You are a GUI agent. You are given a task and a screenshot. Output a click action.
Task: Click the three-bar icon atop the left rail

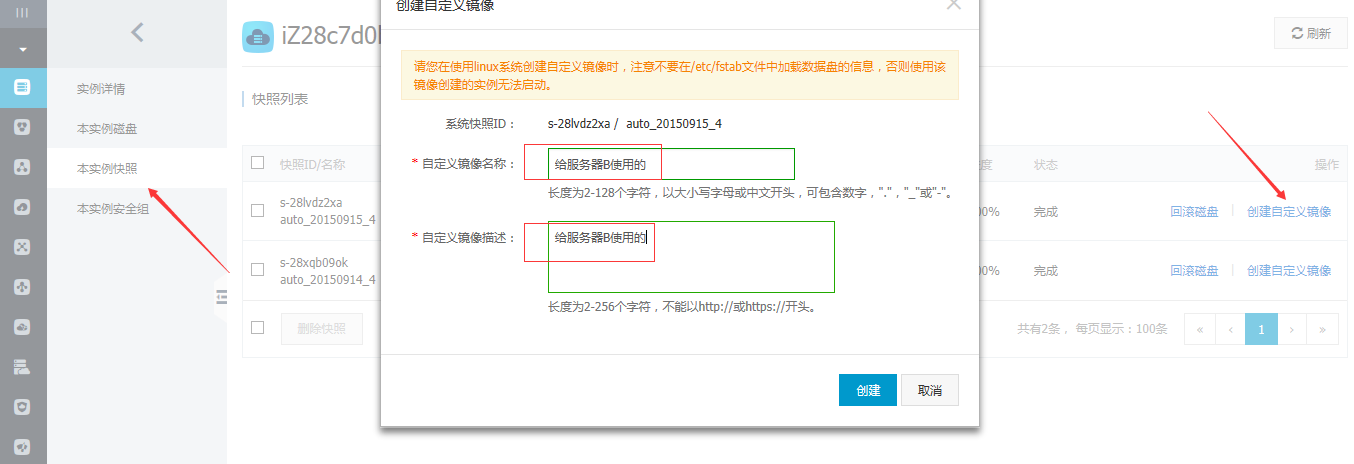22,13
